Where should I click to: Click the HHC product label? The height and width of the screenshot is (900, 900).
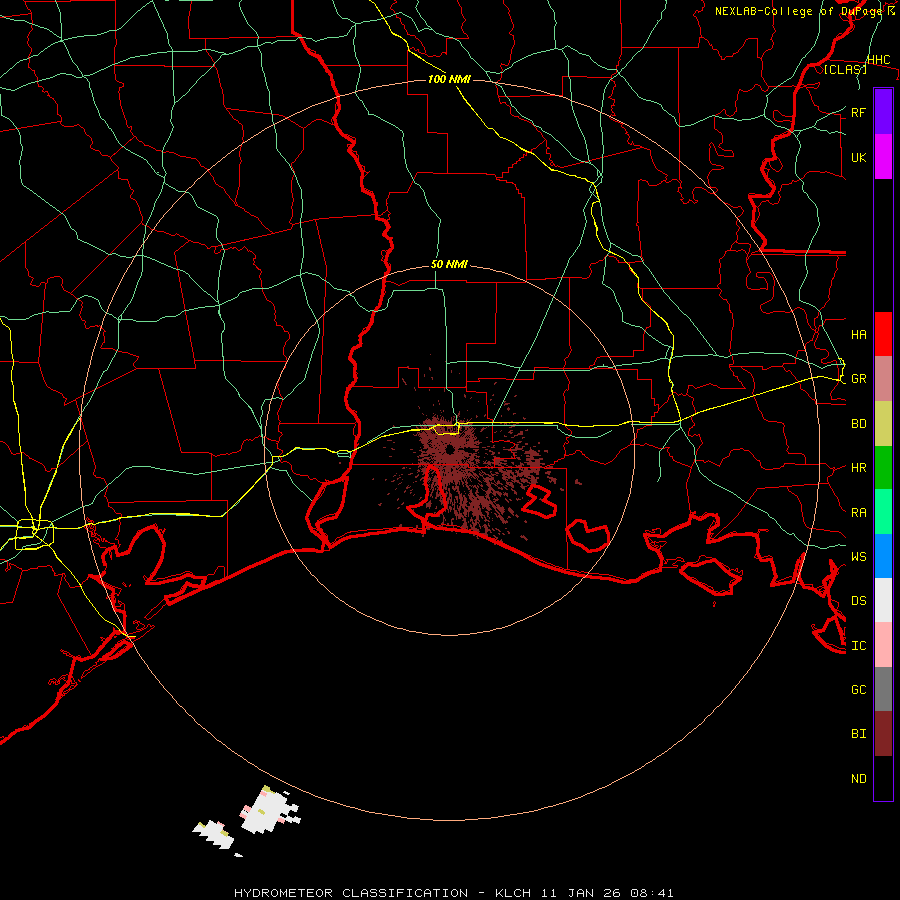pyautogui.click(x=878, y=60)
